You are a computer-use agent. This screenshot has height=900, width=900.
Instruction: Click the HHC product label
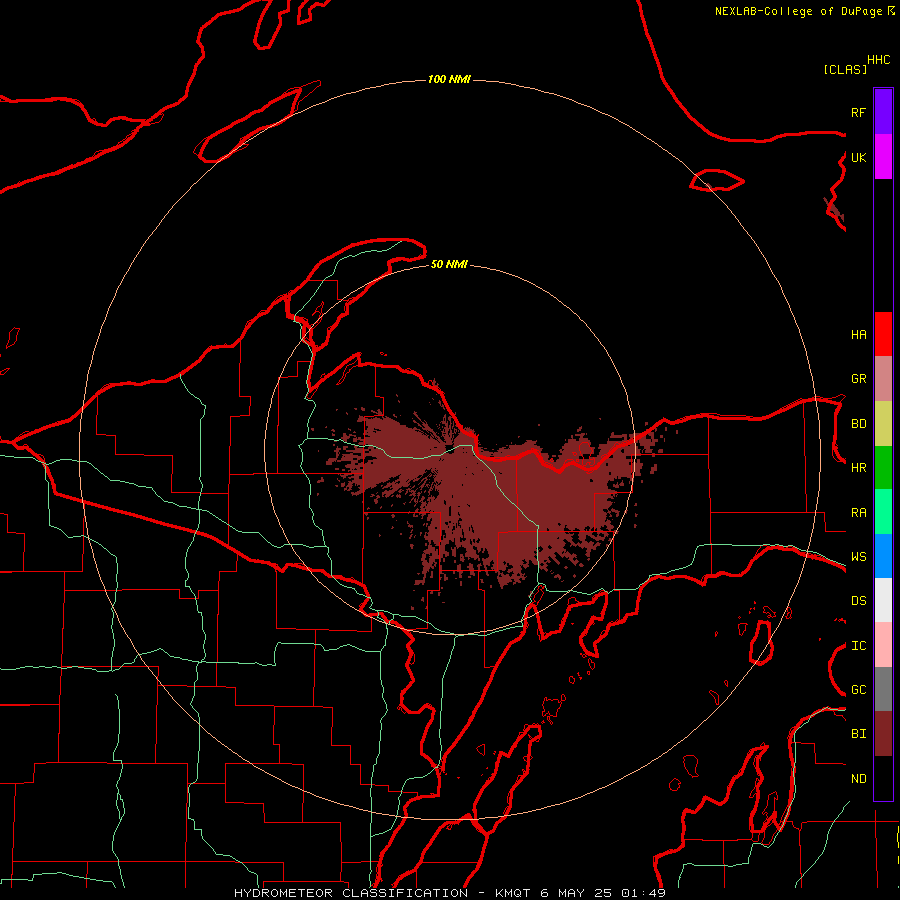click(879, 60)
